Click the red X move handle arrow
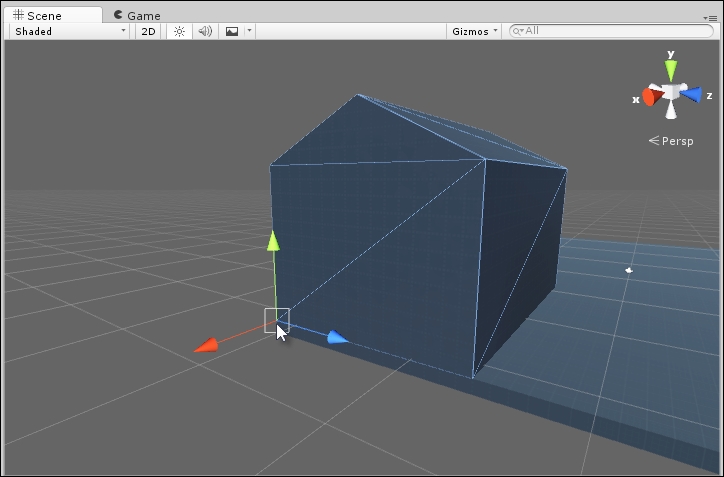Viewport: 724px width, 477px height. 206,346
